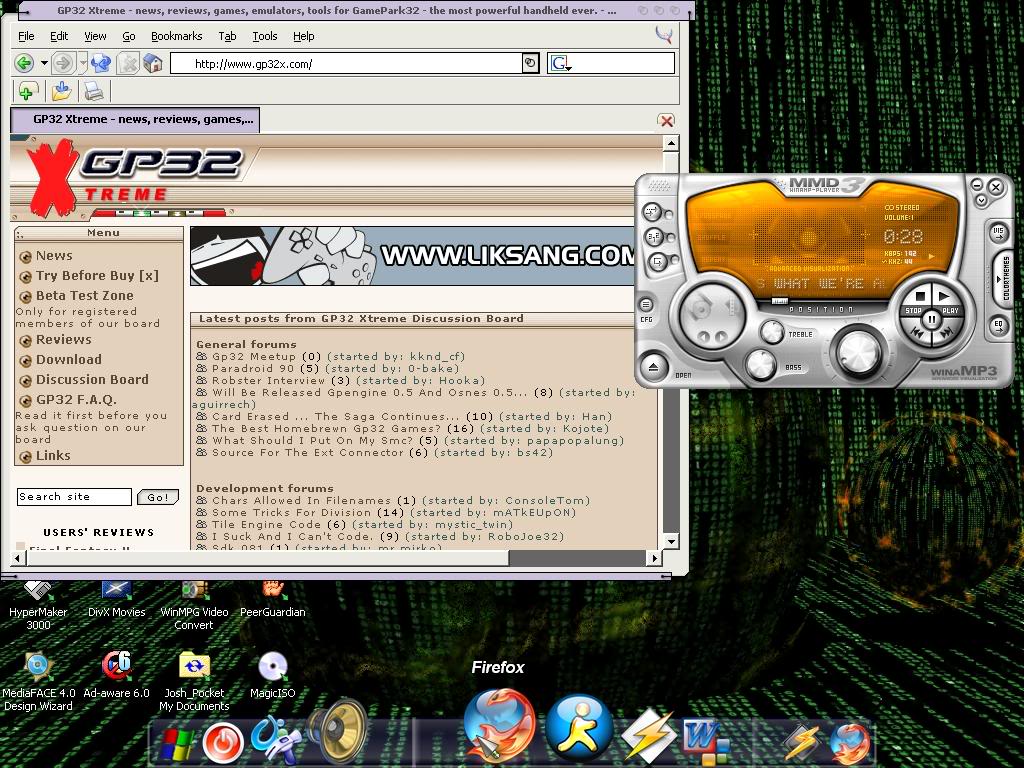The width and height of the screenshot is (1024, 768).
Task: Click the Go! search button
Action: [158, 497]
